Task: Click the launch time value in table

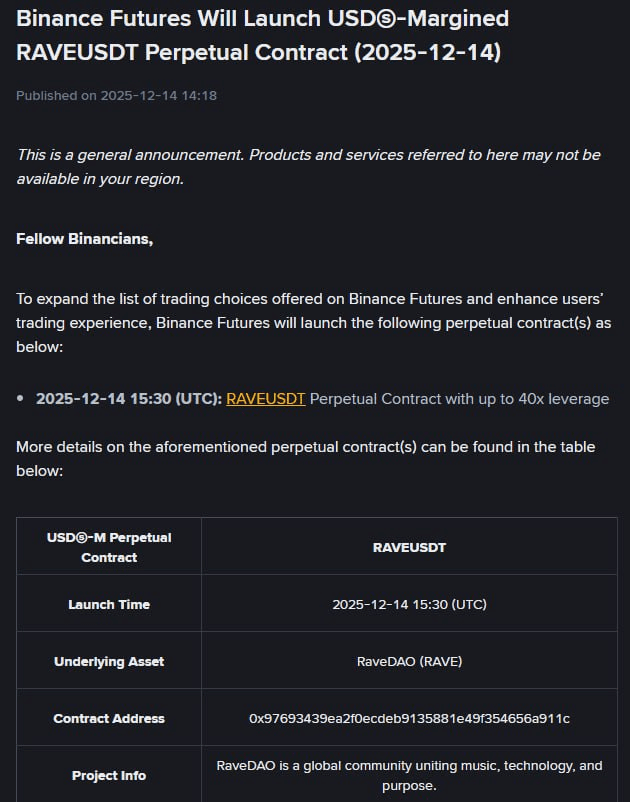Action: tap(409, 604)
